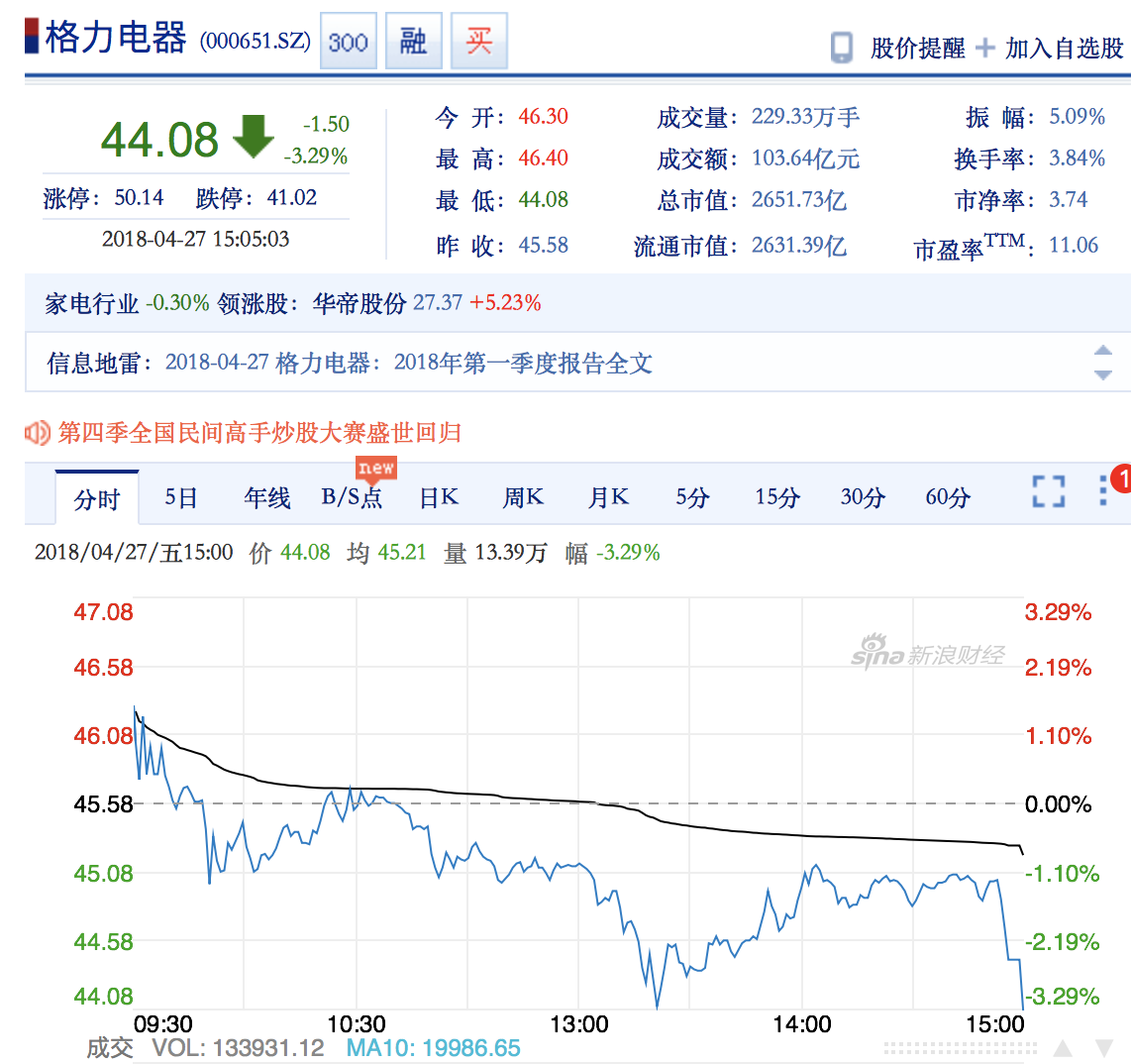Click the plus icon to add watchlist

click(x=984, y=49)
